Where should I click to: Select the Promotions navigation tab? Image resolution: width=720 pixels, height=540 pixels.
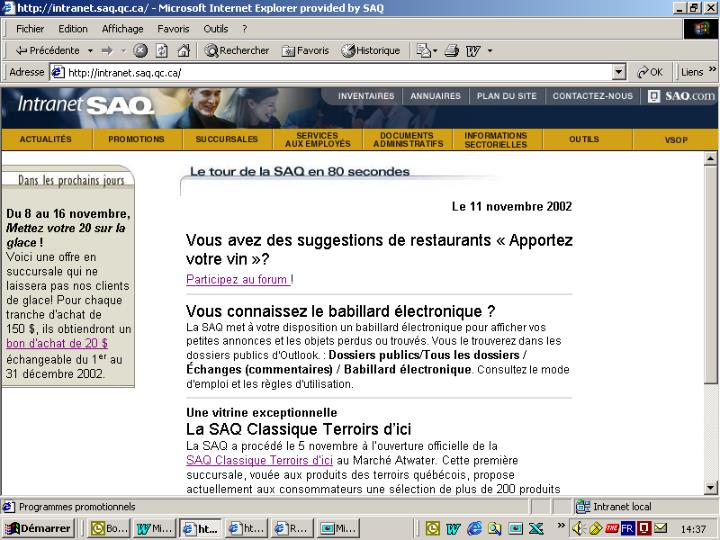(136, 139)
